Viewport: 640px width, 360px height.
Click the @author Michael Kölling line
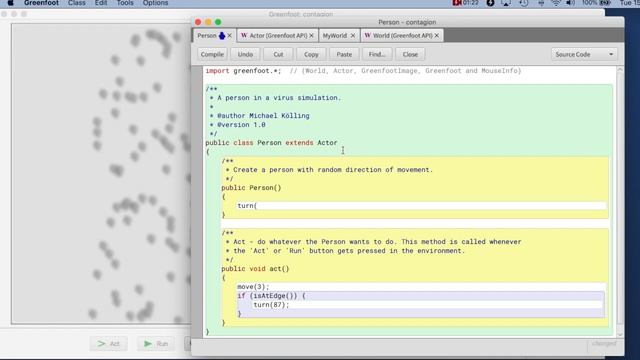point(260,116)
